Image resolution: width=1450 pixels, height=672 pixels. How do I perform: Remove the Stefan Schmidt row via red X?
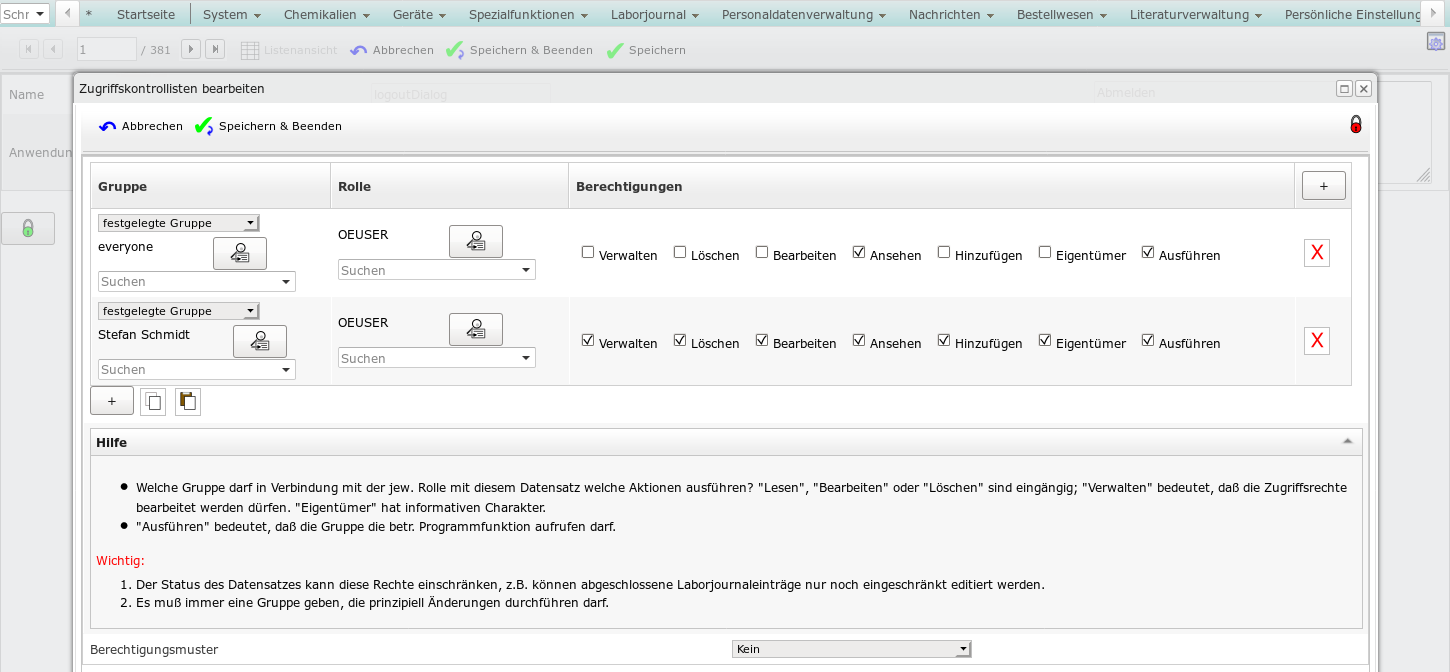(1317, 341)
